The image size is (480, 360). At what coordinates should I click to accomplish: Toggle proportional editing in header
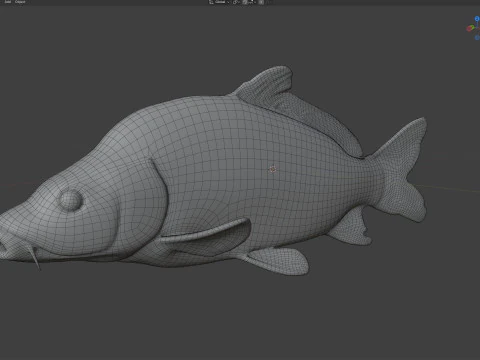click(261, 2)
